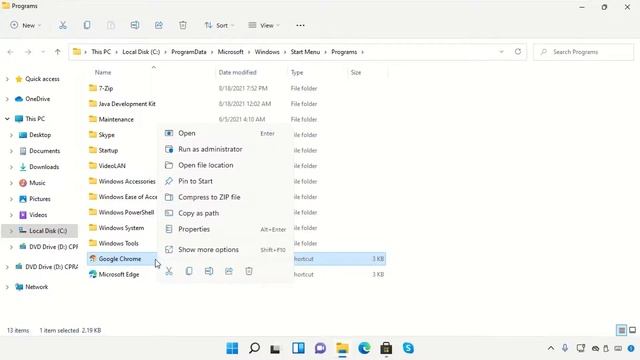Select Pictures in navigation pane

(40, 199)
